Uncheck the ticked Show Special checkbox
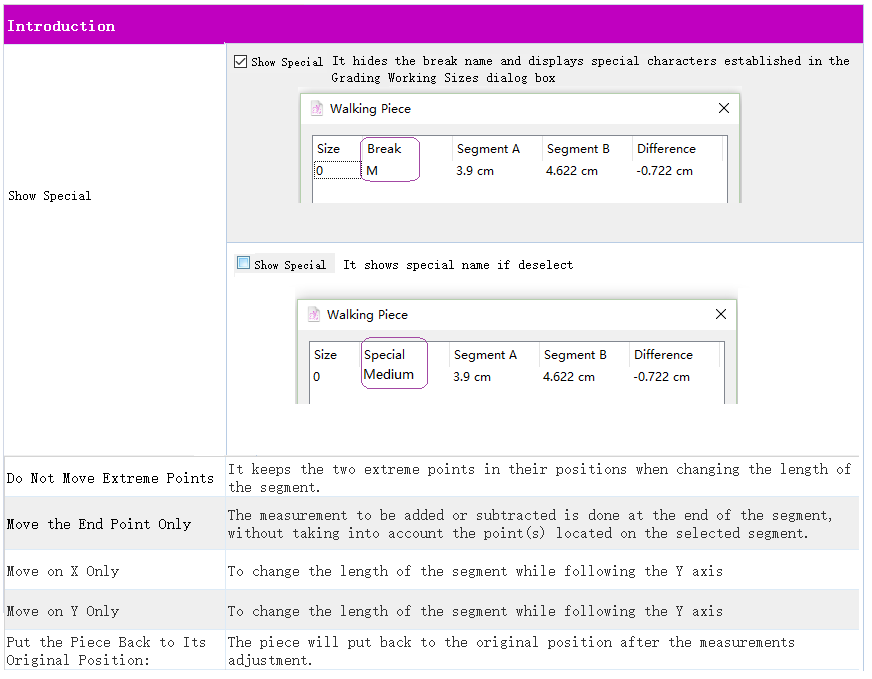The width and height of the screenshot is (872, 679). (240, 61)
